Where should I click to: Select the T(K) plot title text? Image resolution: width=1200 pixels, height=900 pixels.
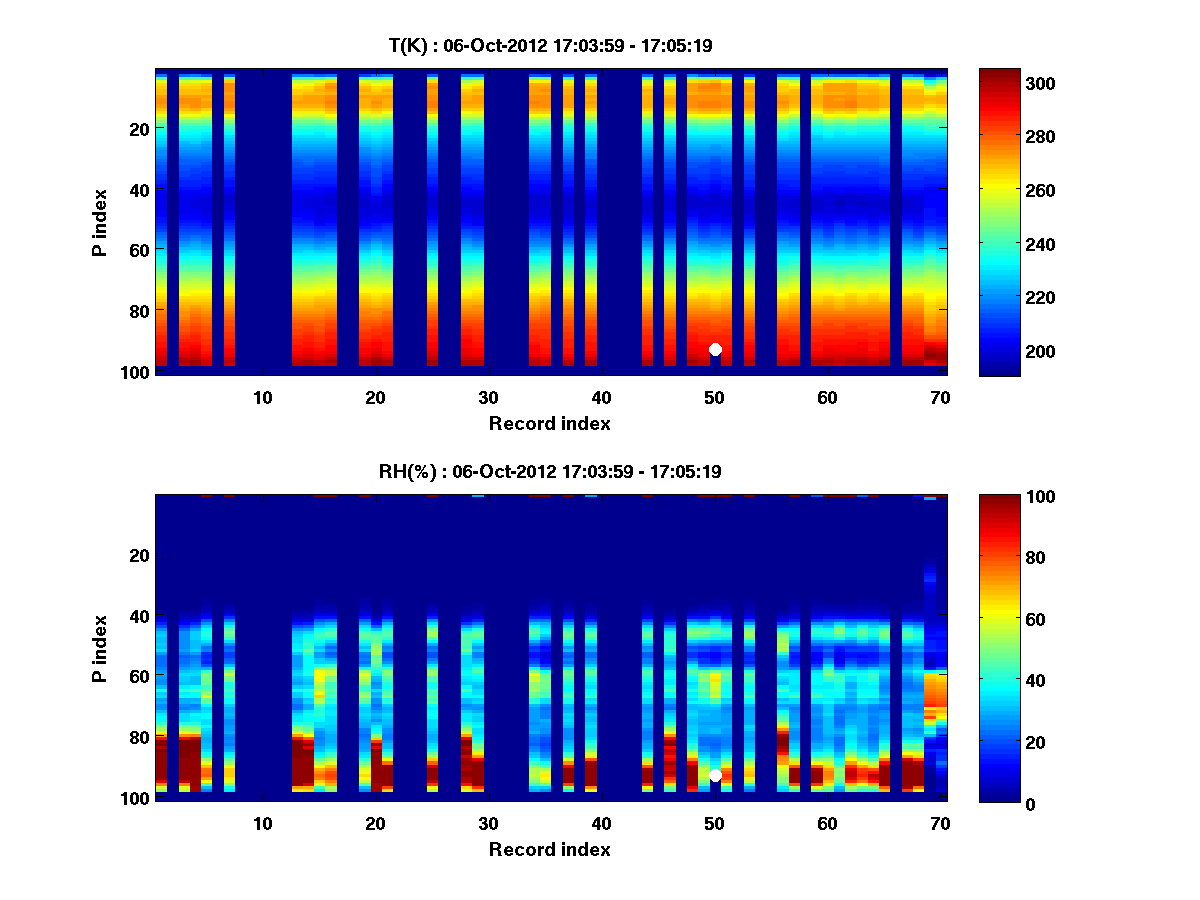coord(550,45)
